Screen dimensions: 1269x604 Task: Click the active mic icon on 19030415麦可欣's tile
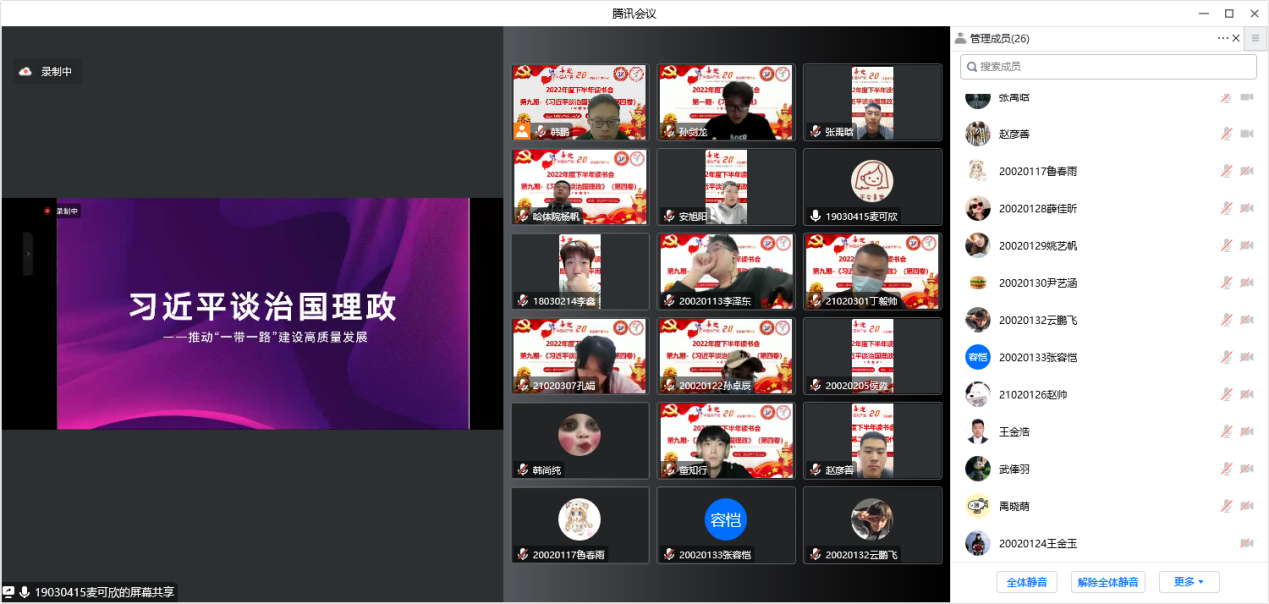(x=815, y=216)
